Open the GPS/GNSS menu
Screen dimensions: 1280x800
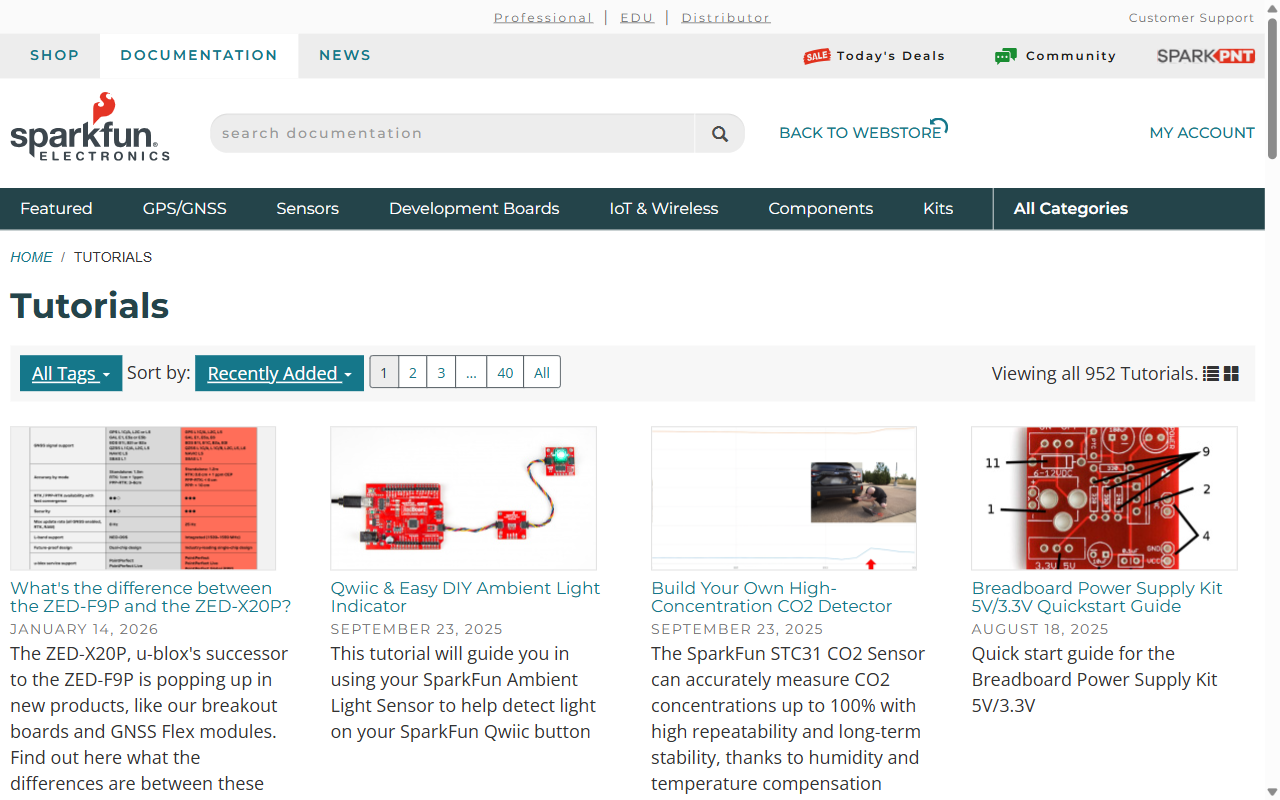(x=185, y=209)
